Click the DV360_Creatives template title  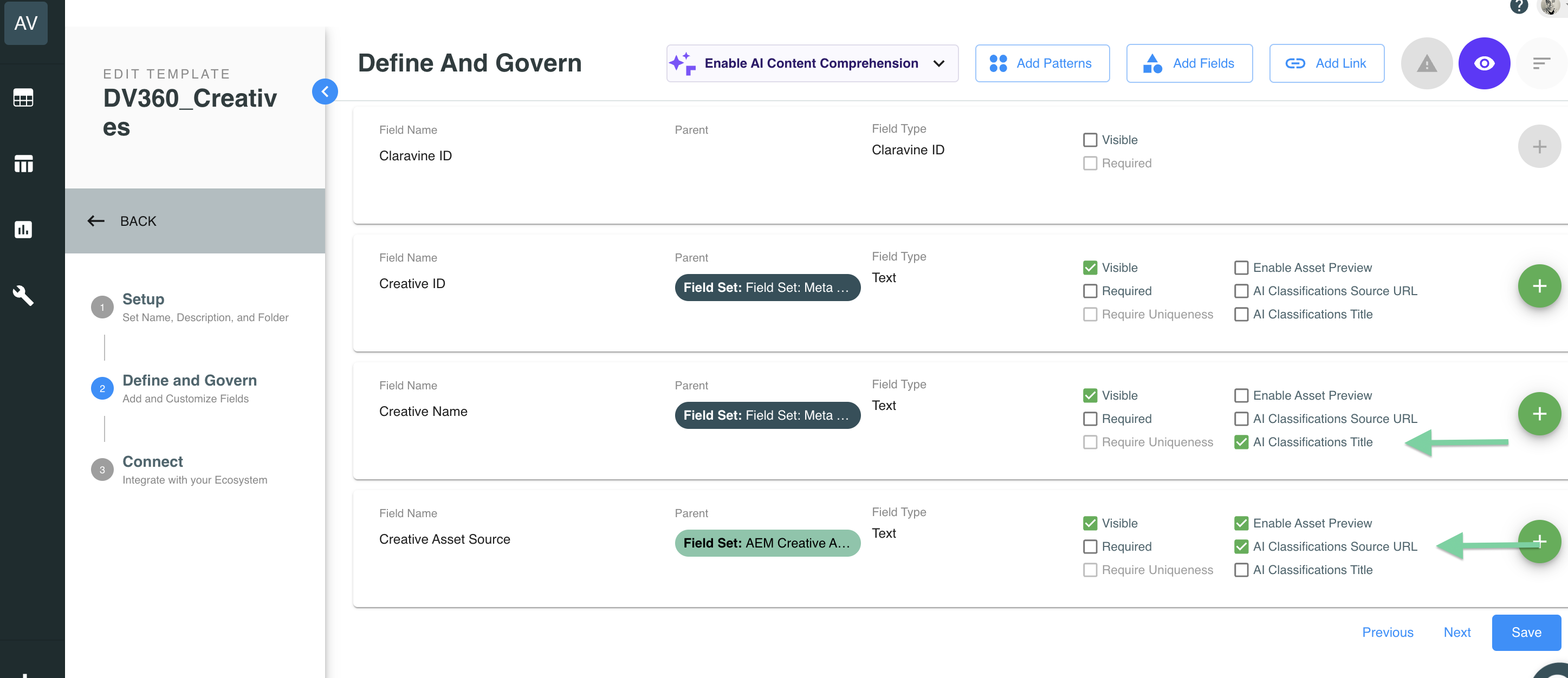point(189,113)
